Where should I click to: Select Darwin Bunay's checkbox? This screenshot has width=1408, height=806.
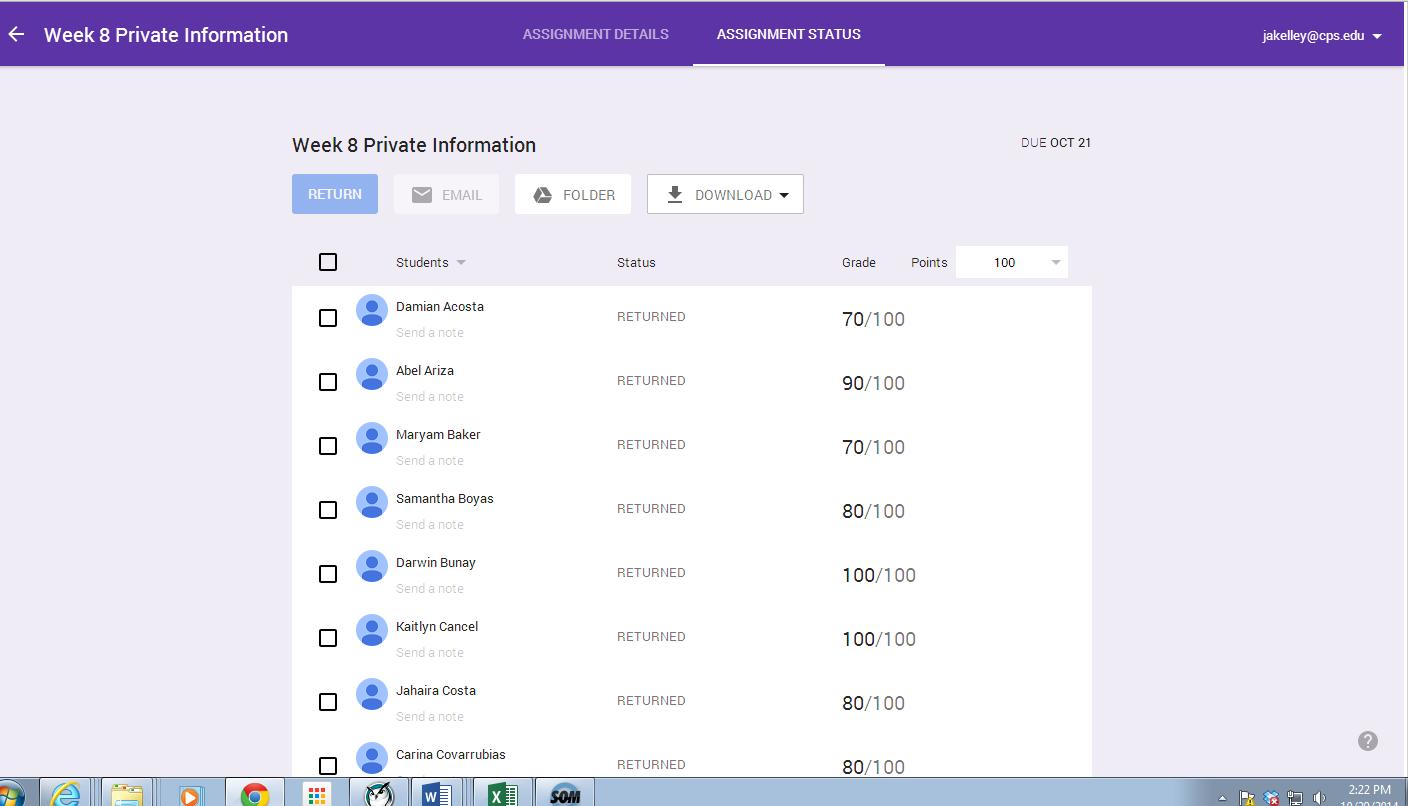tap(328, 574)
